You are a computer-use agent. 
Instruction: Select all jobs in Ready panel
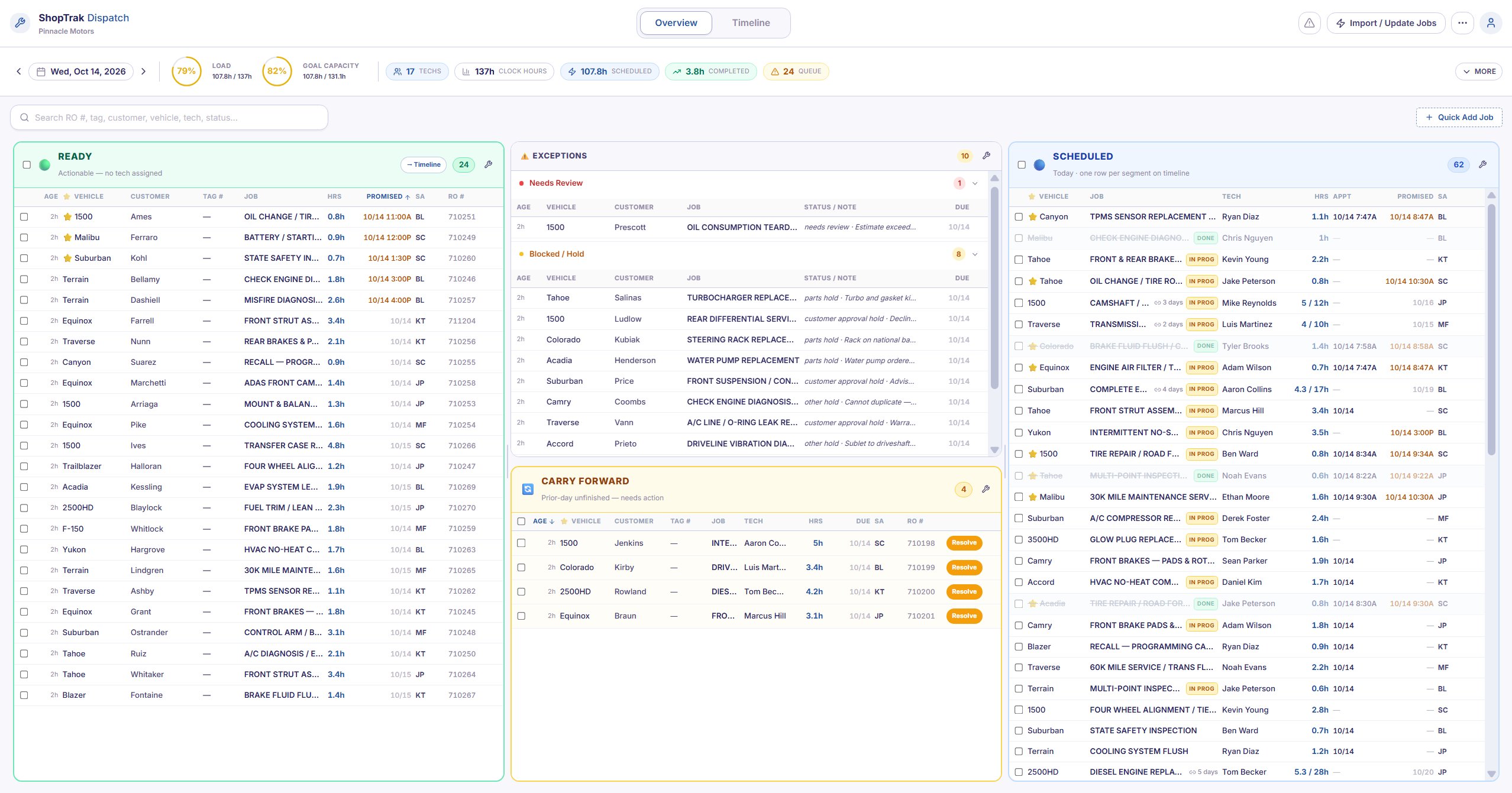pyautogui.click(x=27, y=164)
